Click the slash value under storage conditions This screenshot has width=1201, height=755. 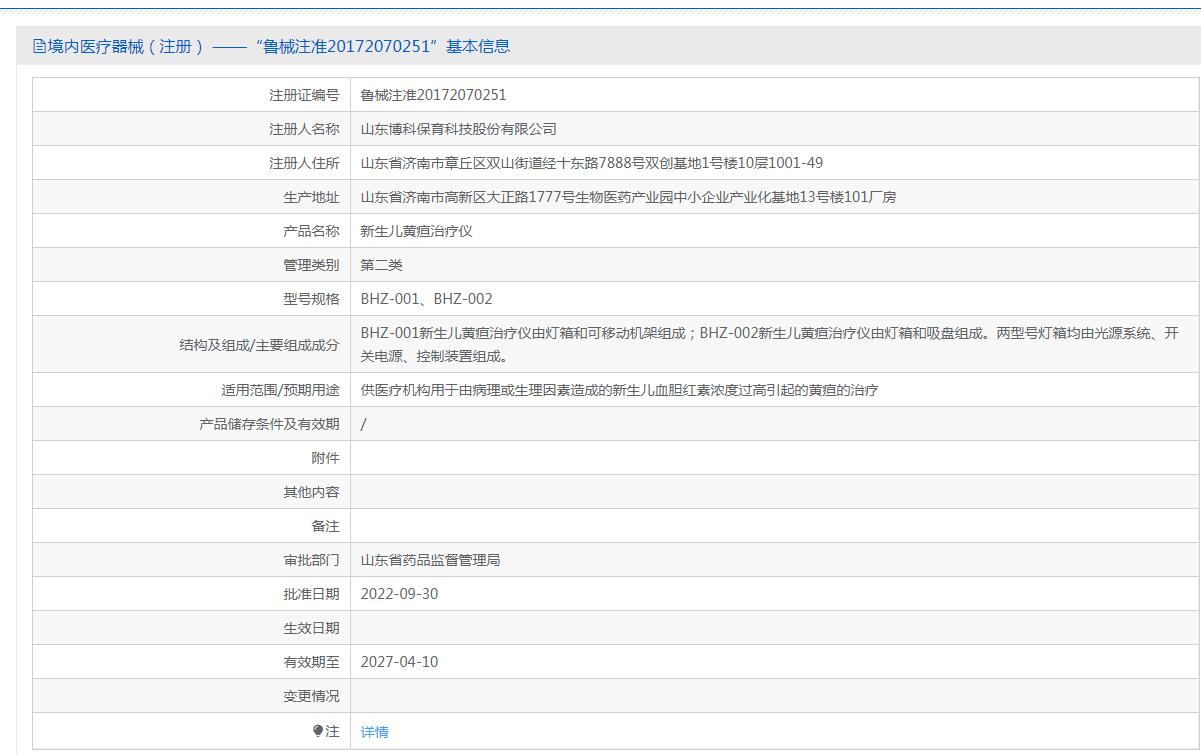click(363, 424)
